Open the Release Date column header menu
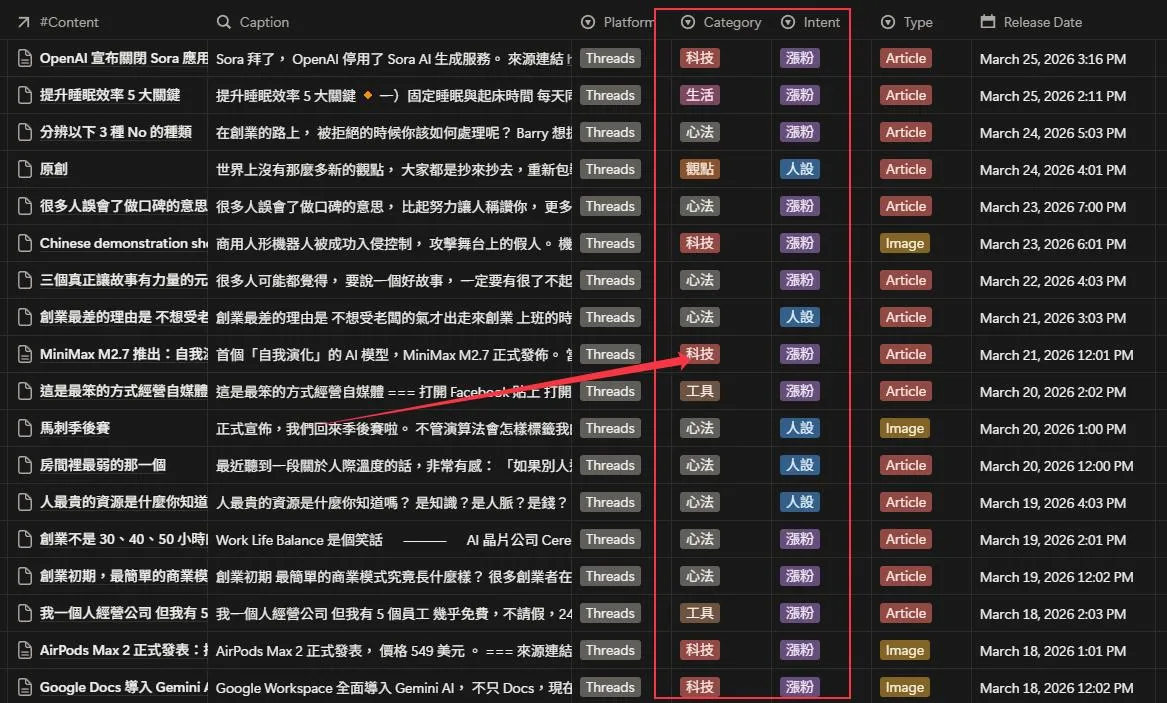This screenshot has width=1167, height=703. coord(1042,22)
